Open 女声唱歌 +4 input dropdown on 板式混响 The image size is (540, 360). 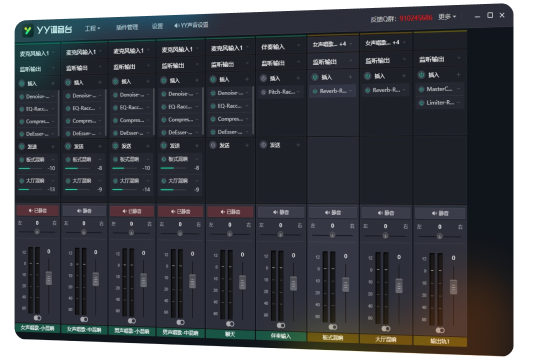pyautogui.click(x=332, y=44)
